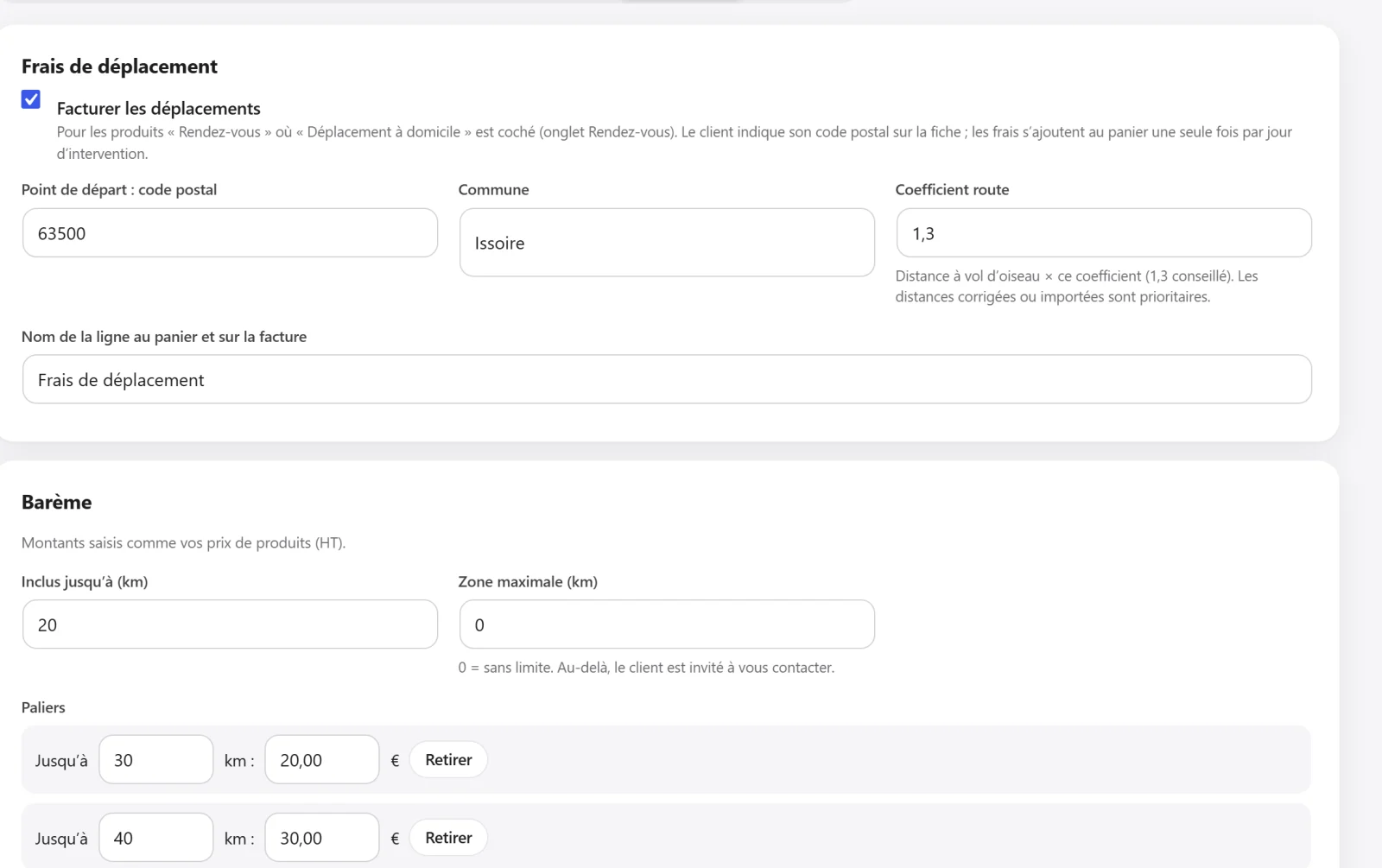Image resolution: width=1382 pixels, height=868 pixels.
Task: Edit the 30,00 euro tier price field
Action: click(x=322, y=838)
